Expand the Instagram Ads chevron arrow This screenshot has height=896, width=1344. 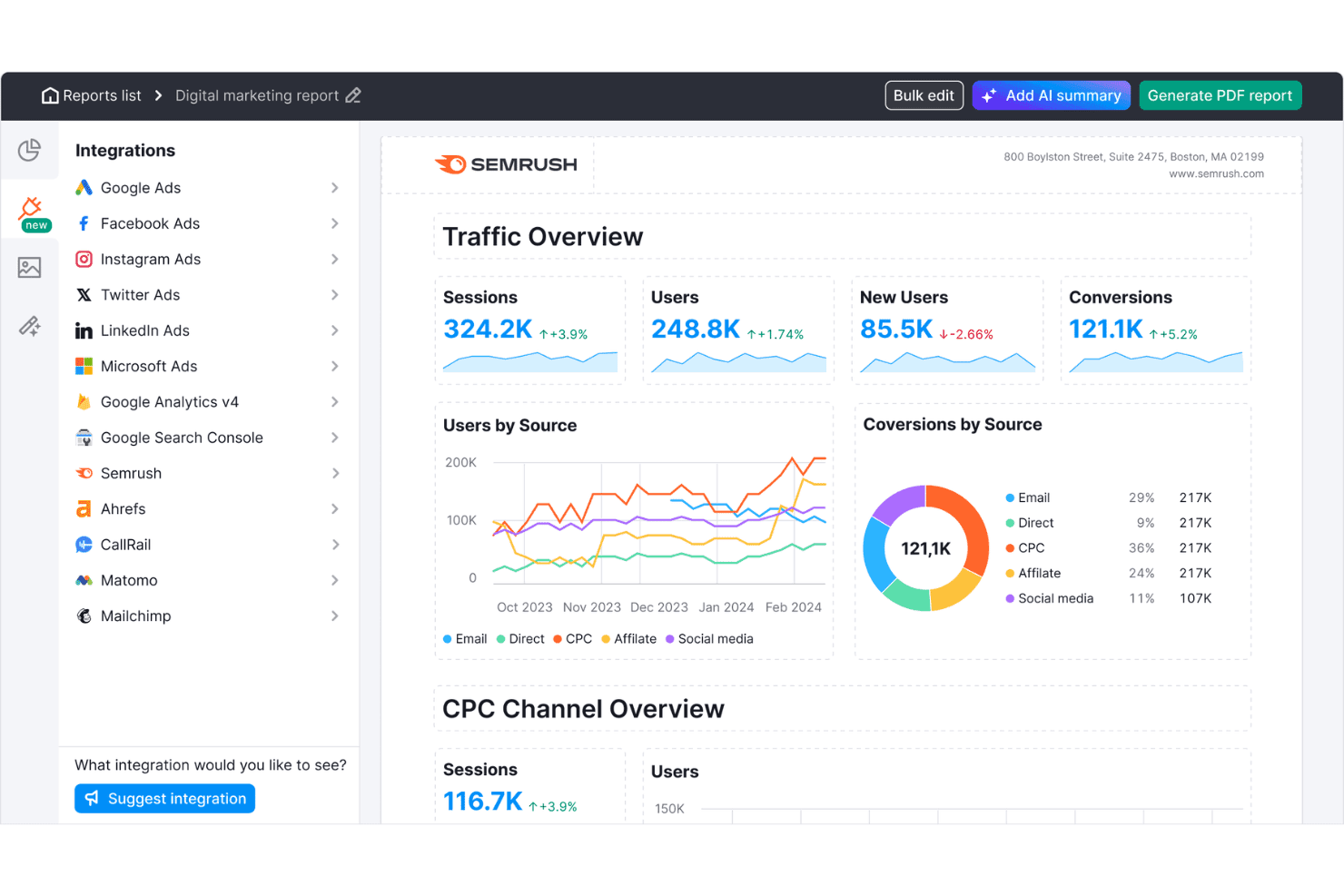click(x=335, y=259)
